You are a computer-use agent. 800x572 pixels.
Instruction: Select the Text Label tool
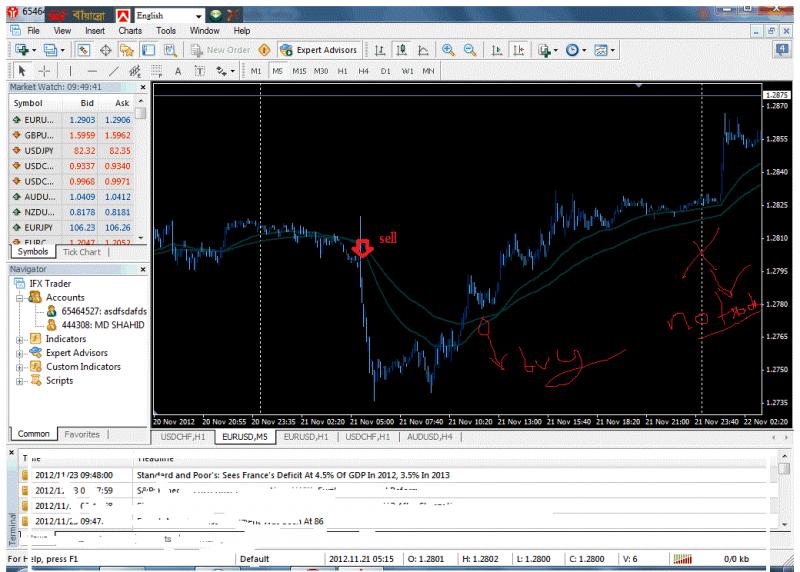199,71
